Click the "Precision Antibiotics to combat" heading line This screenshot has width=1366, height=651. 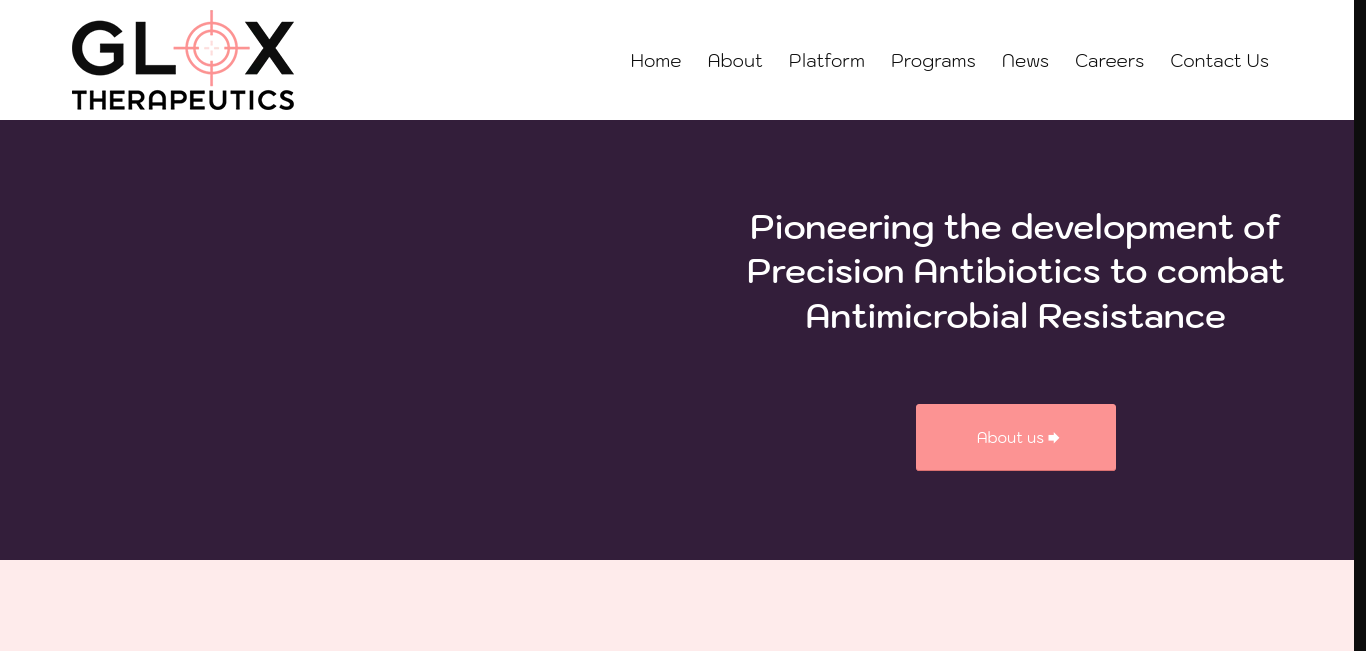click(x=1014, y=272)
